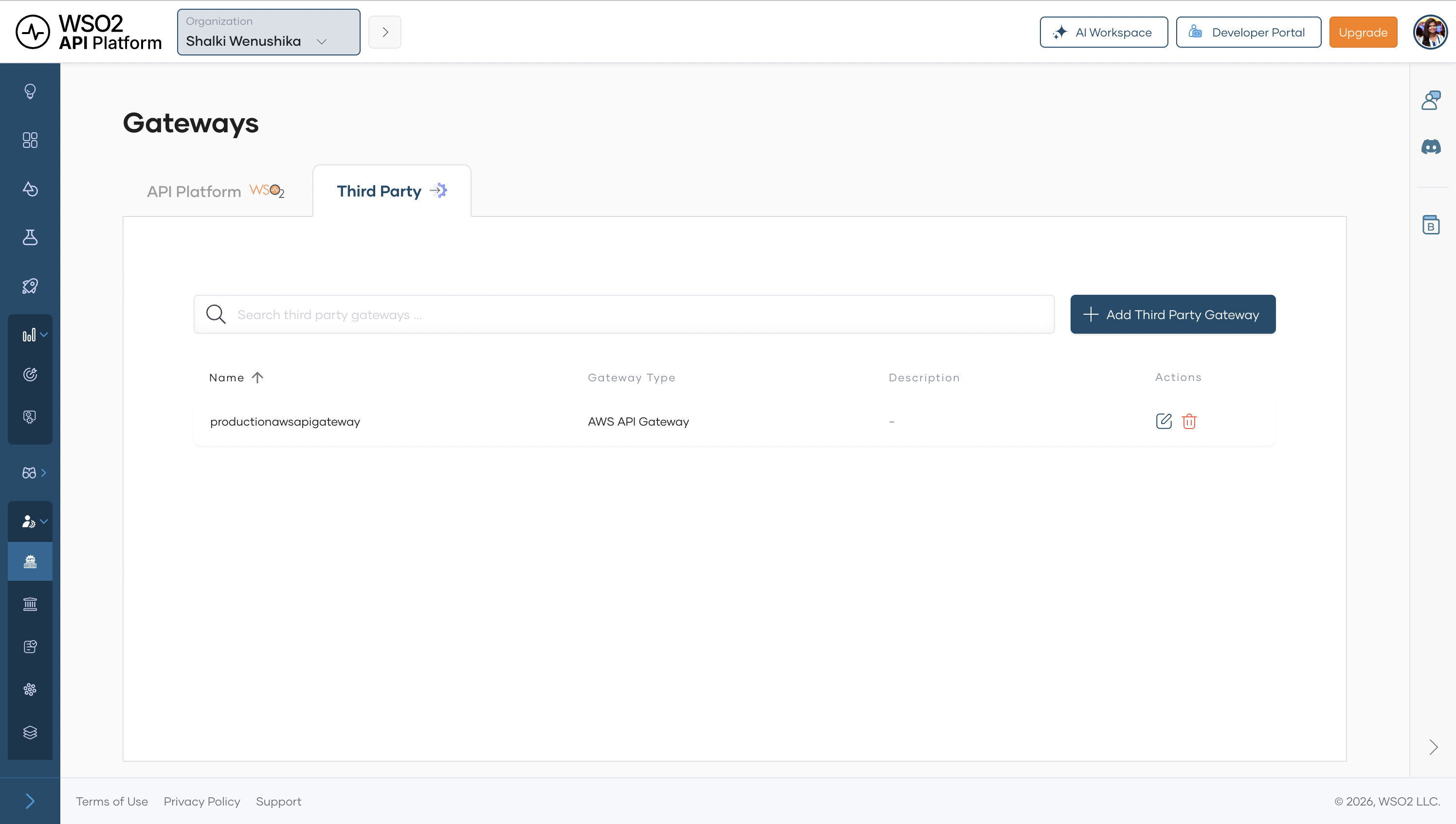The height and width of the screenshot is (824, 1456).
Task: Open the stacked layers sidebar icon
Action: (x=30, y=733)
